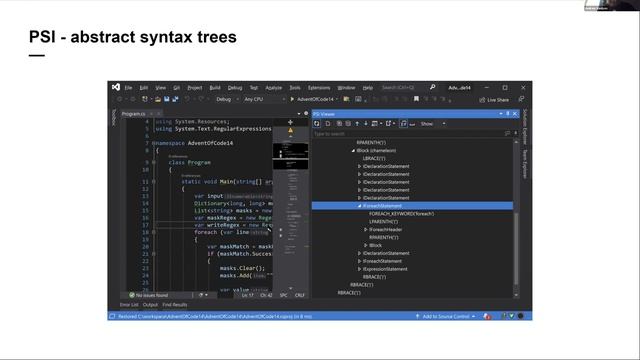Viewport: 640px width, 360px height.
Task: Click the notifications icon with red badge in status bar
Action: tap(487, 316)
